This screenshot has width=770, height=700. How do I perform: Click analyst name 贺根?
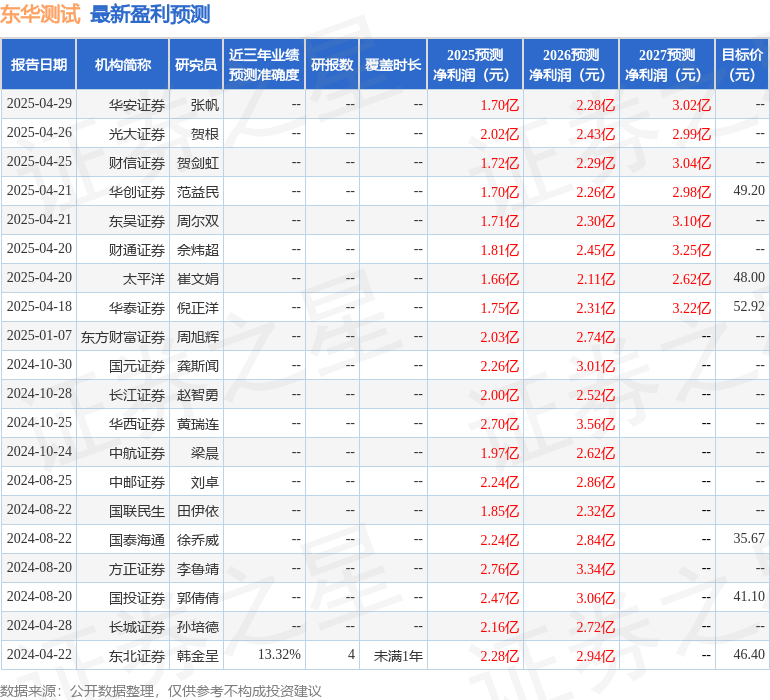[205, 134]
